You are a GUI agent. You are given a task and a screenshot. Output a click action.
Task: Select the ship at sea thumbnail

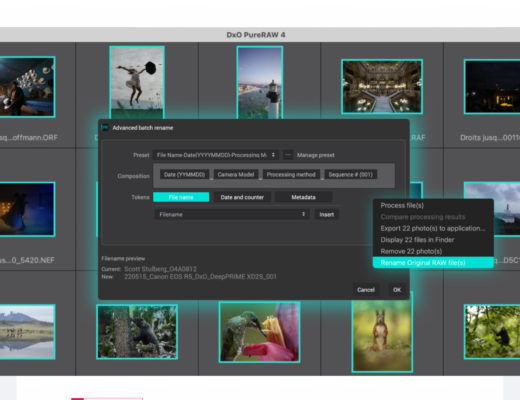pos(507,209)
